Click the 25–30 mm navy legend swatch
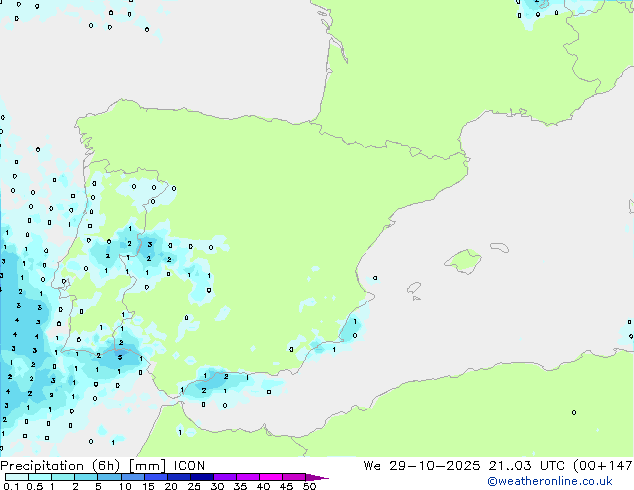The width and height of the screenshot is (634, 490). (201, 477)
